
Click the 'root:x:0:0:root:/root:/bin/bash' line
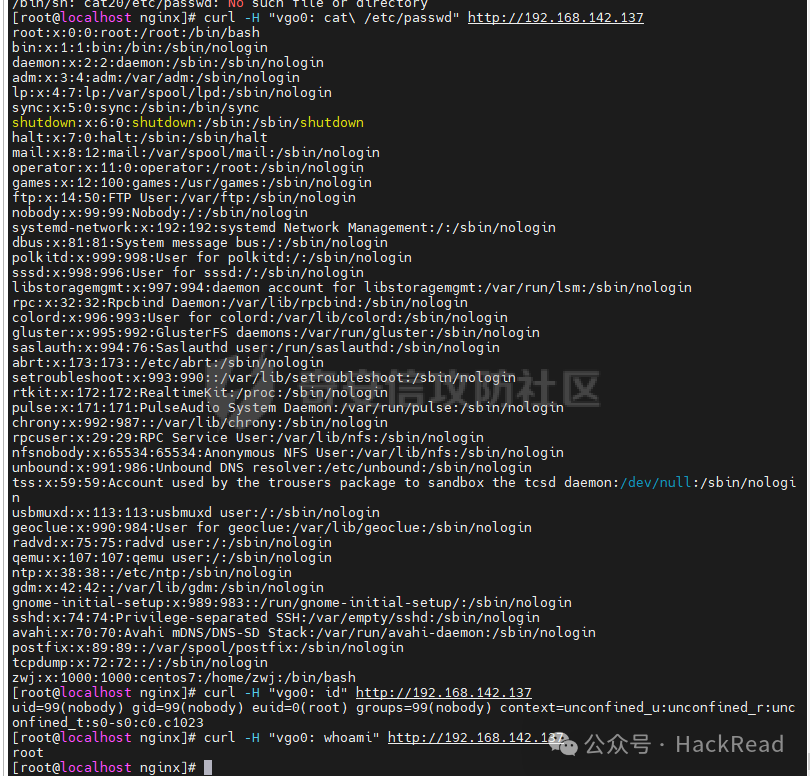[x=136, y=33]
